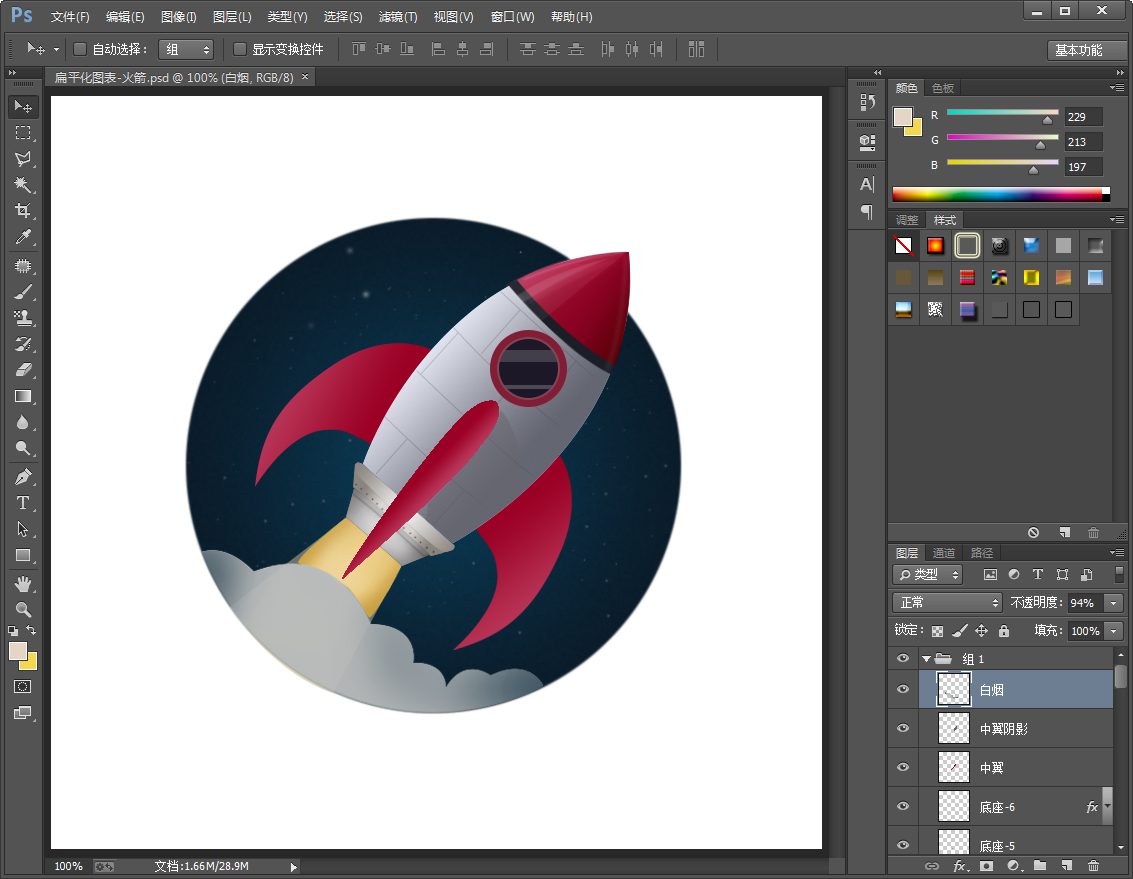Screen dimensions: 1133x879
Task: Click the R value input field
Action: [1083, 117]
